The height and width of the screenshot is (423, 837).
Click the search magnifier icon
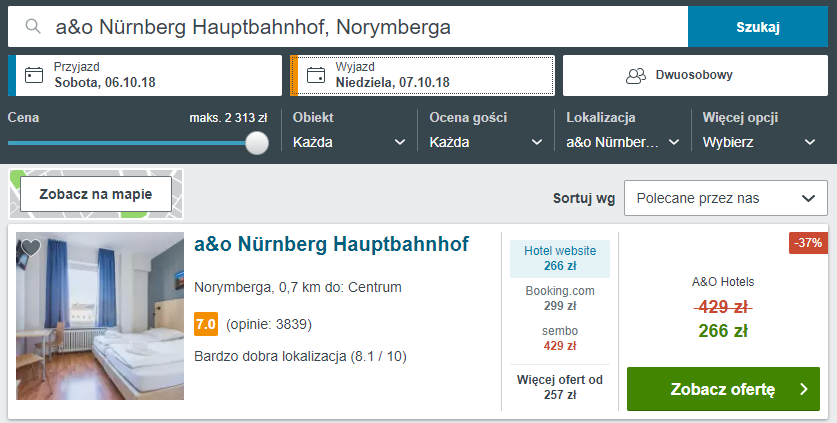(34, 26)
